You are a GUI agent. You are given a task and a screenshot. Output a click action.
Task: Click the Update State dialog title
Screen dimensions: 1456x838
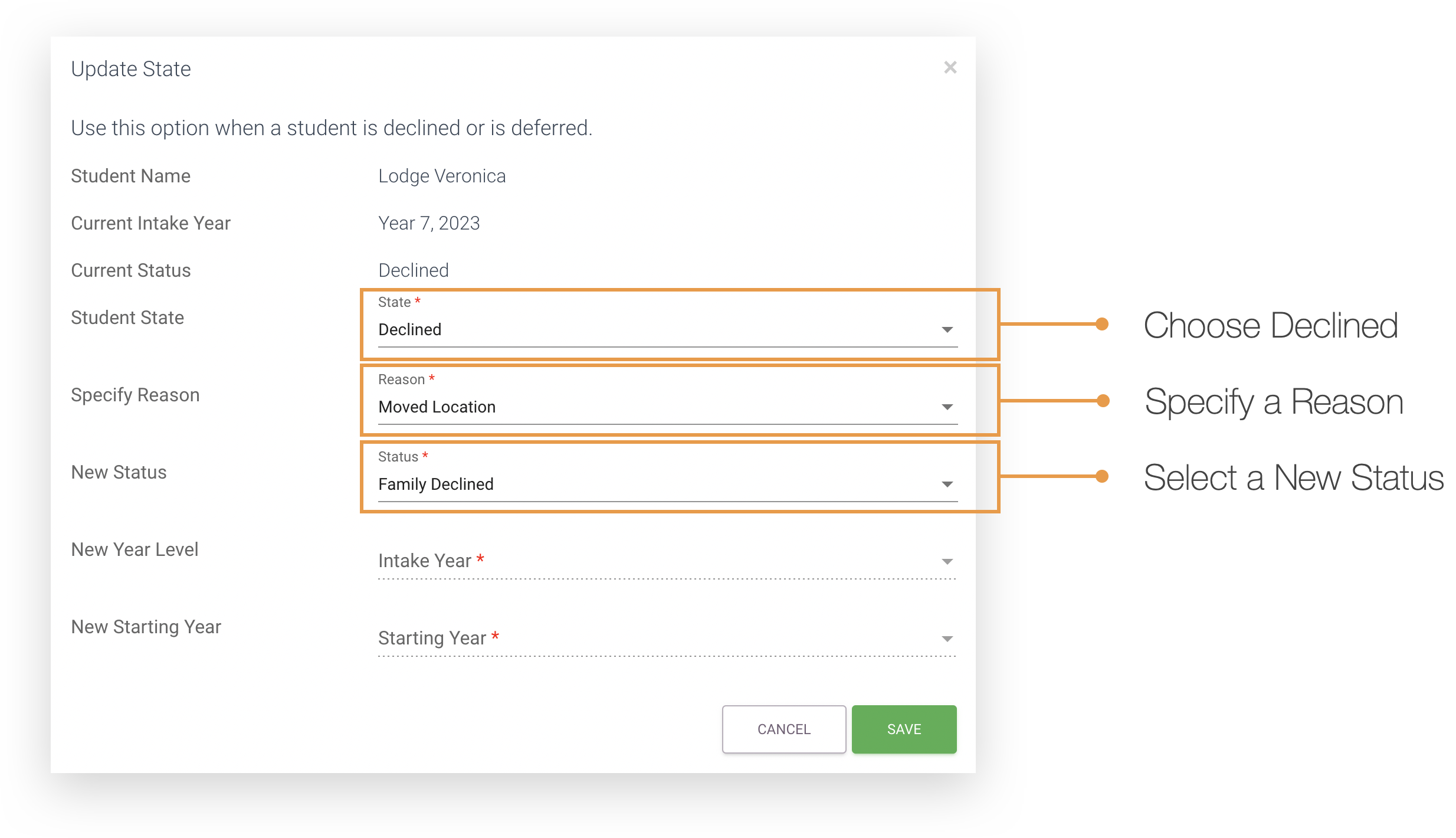pos(131,69)
